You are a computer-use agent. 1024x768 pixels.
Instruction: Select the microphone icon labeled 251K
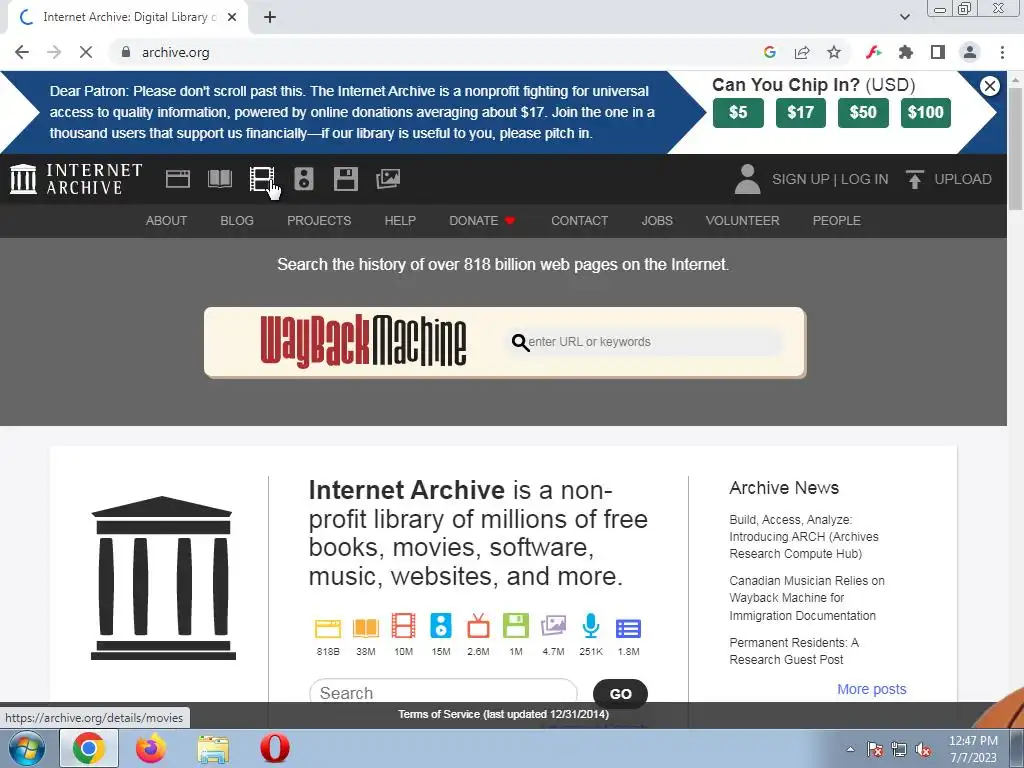click(591, 626)
